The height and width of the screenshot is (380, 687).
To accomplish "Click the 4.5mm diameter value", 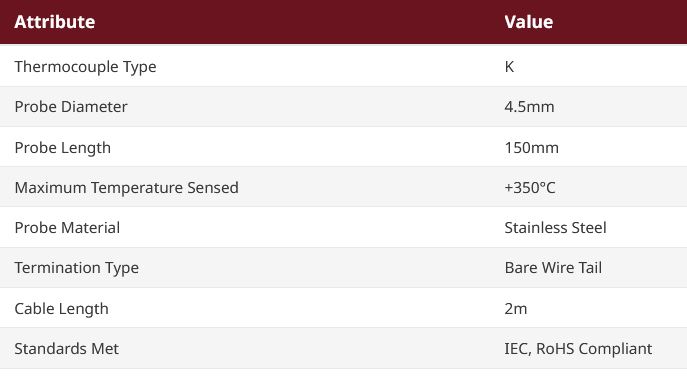I will [x=529, y=107].
